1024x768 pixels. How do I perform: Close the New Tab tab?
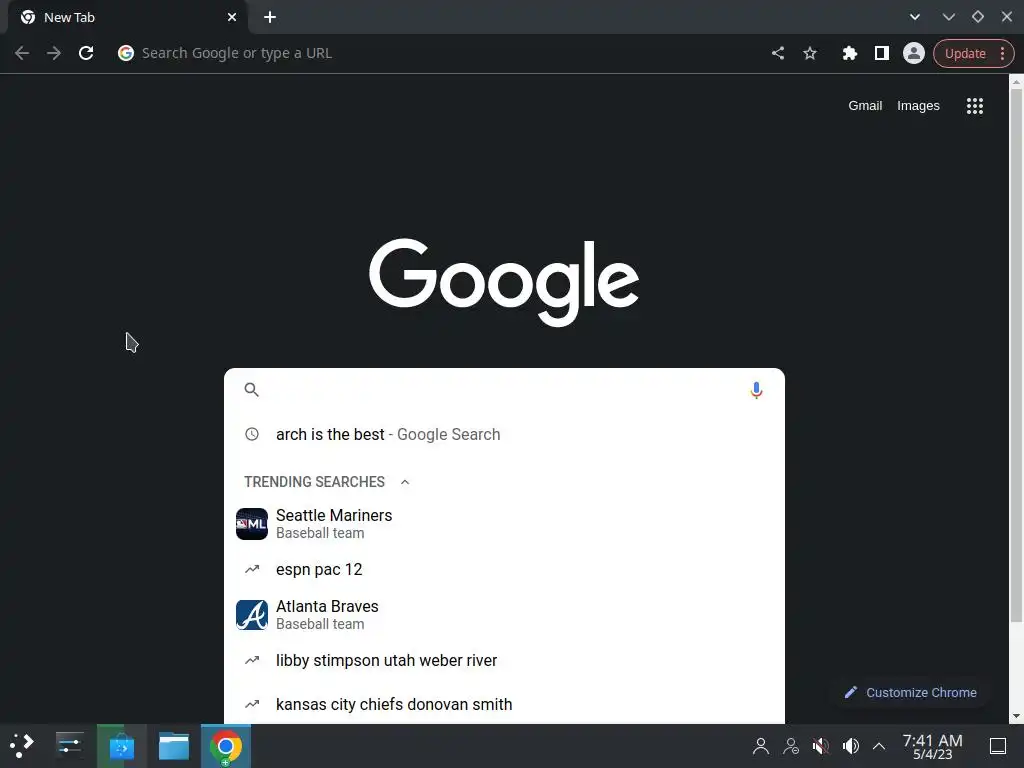pos(232,18)
